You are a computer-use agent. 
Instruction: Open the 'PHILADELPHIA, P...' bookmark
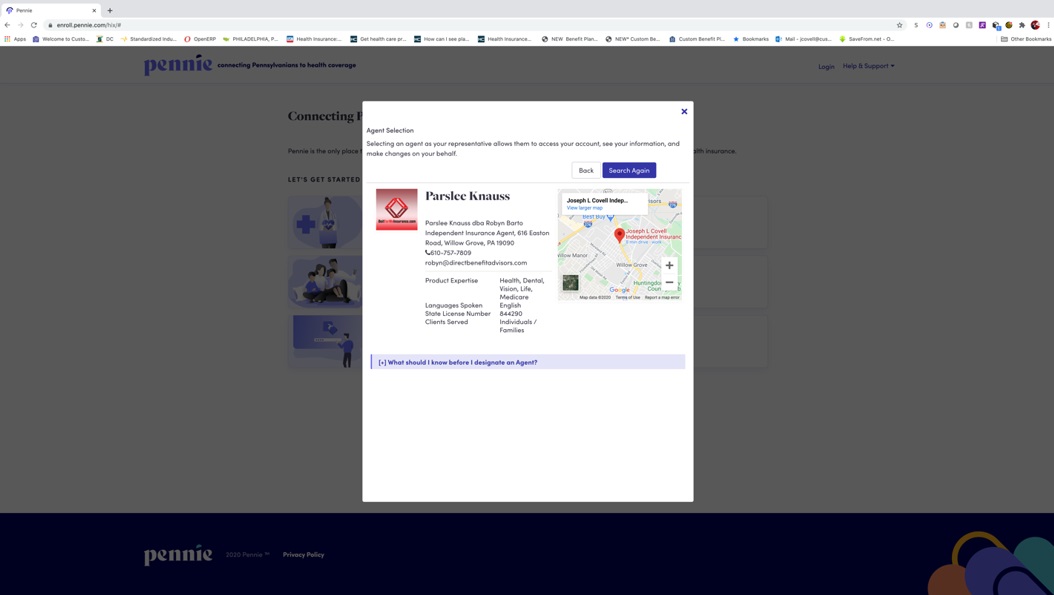pos(250,39)
